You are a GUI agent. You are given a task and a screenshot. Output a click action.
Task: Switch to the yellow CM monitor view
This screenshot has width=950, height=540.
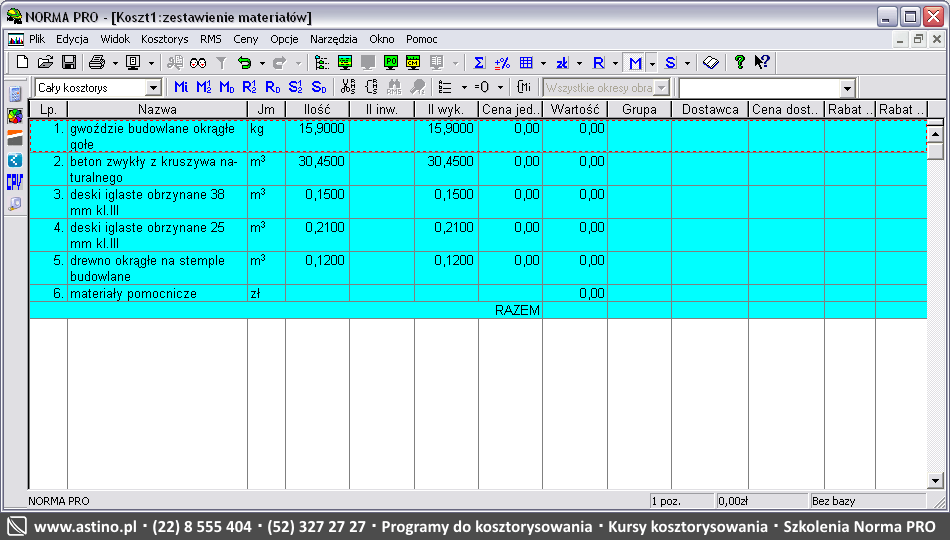(413, 62)
